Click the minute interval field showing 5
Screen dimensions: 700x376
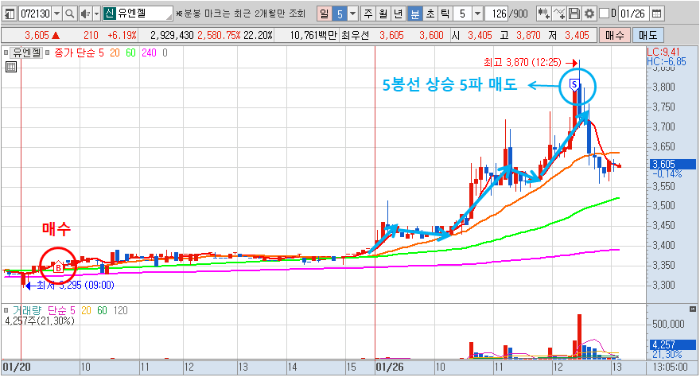tap(462, 14)
